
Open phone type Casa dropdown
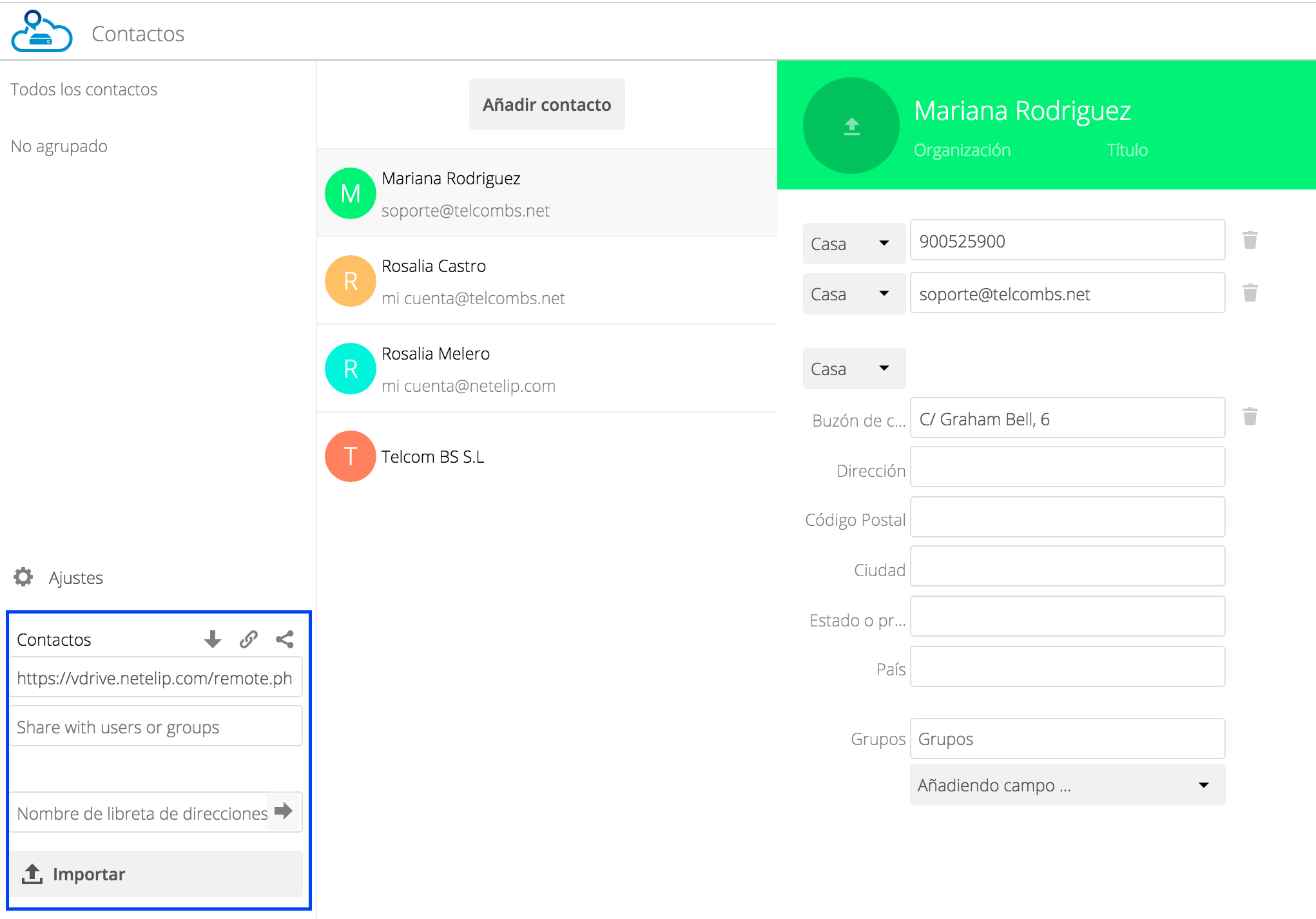(853, 244)
